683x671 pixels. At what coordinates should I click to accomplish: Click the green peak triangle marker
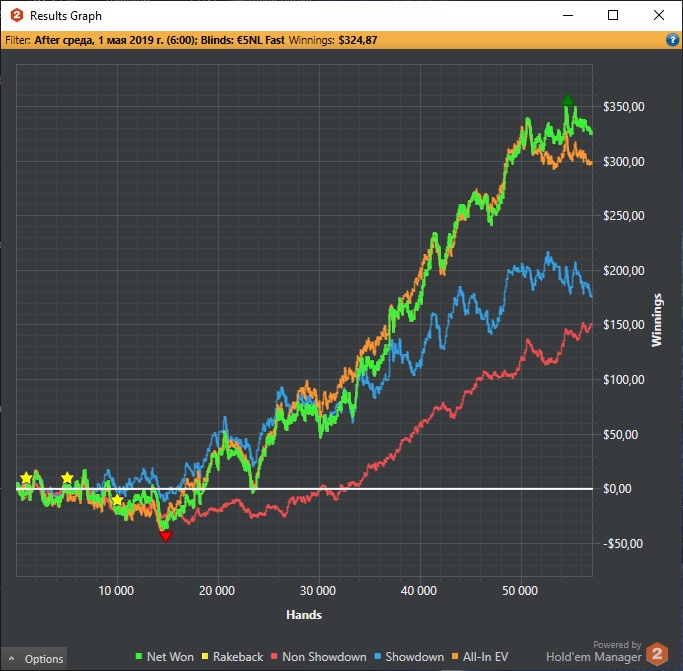pyautogui.click(x=568, y=100)
